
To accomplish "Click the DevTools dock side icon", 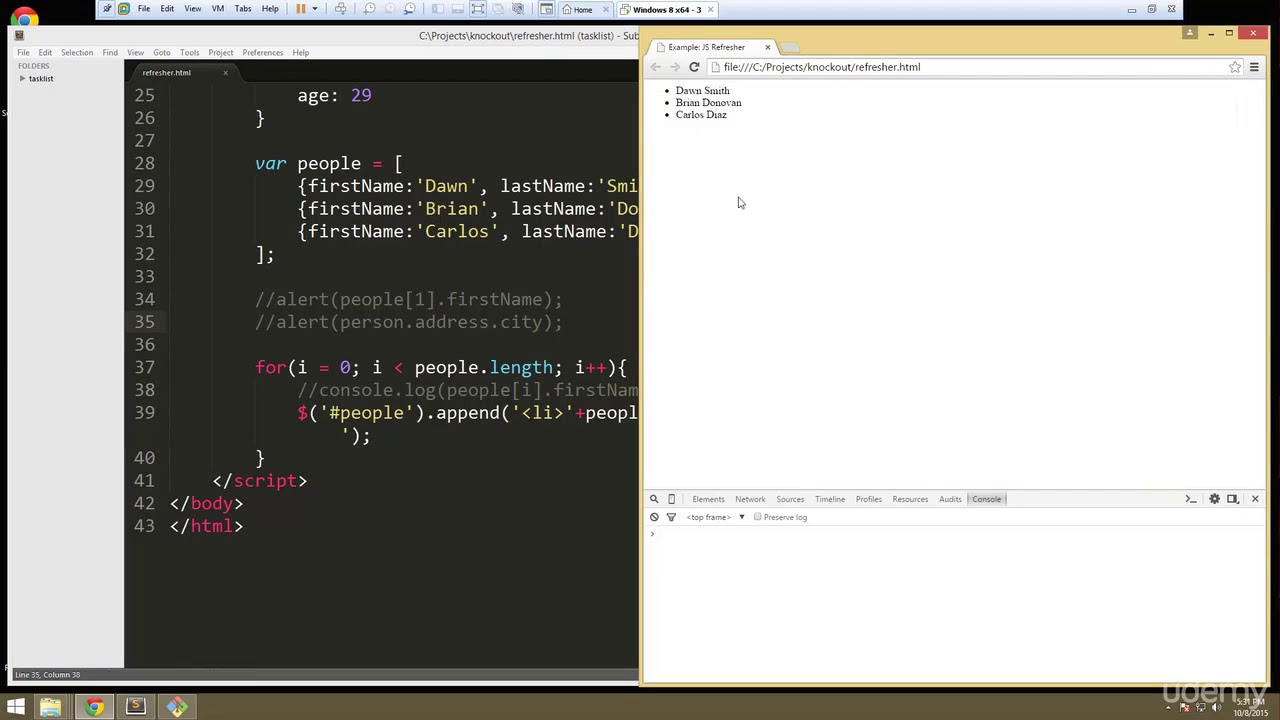I will click(x=1233, y=499).
